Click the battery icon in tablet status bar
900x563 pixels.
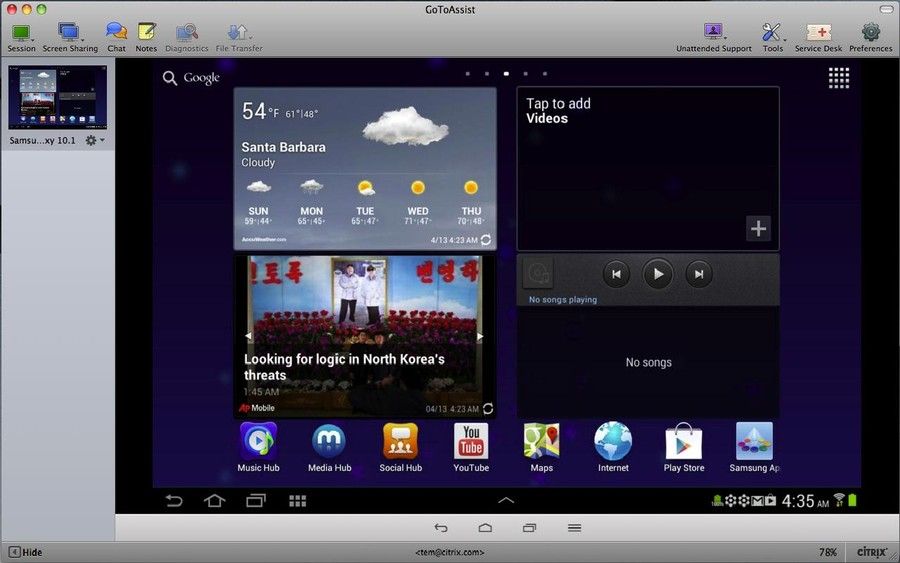click(x=852, y=500)
